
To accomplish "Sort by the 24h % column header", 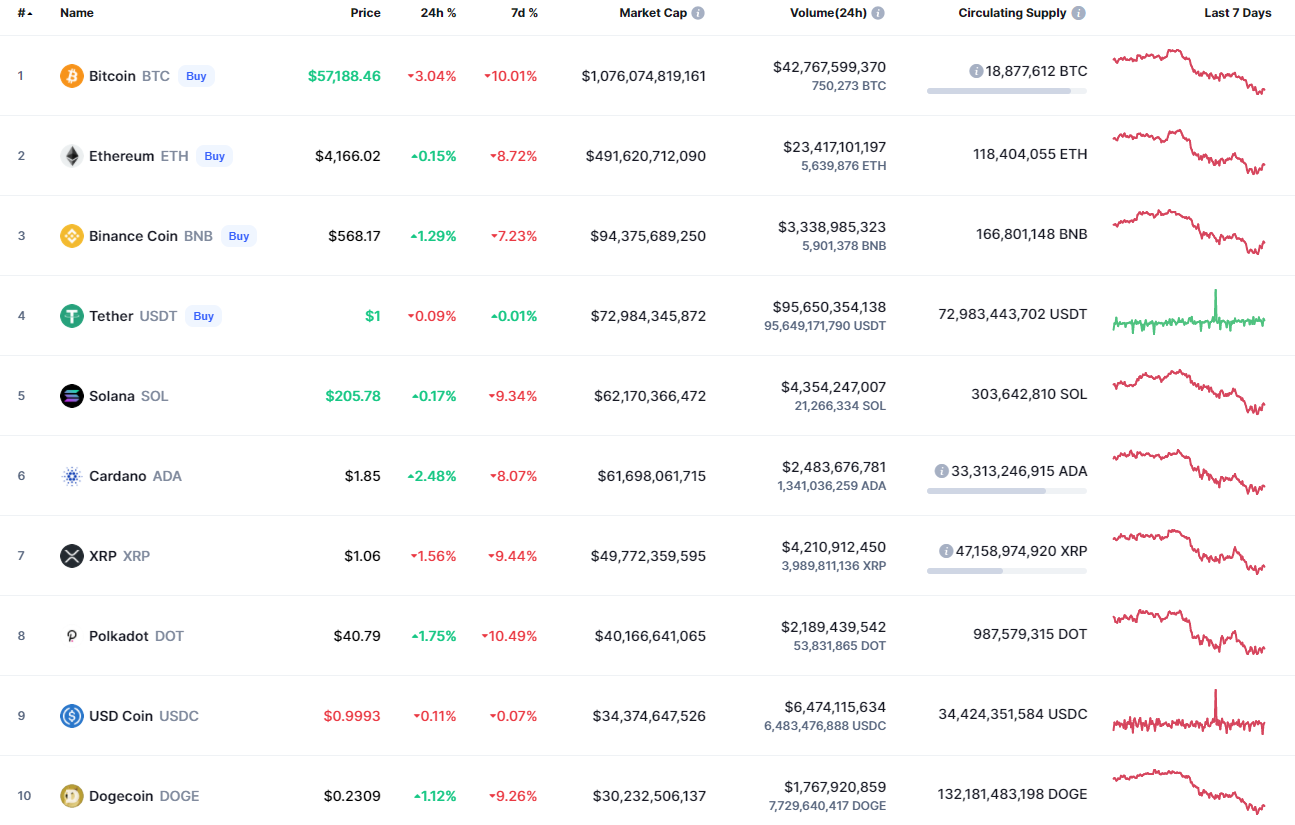I will coord(438,13).
